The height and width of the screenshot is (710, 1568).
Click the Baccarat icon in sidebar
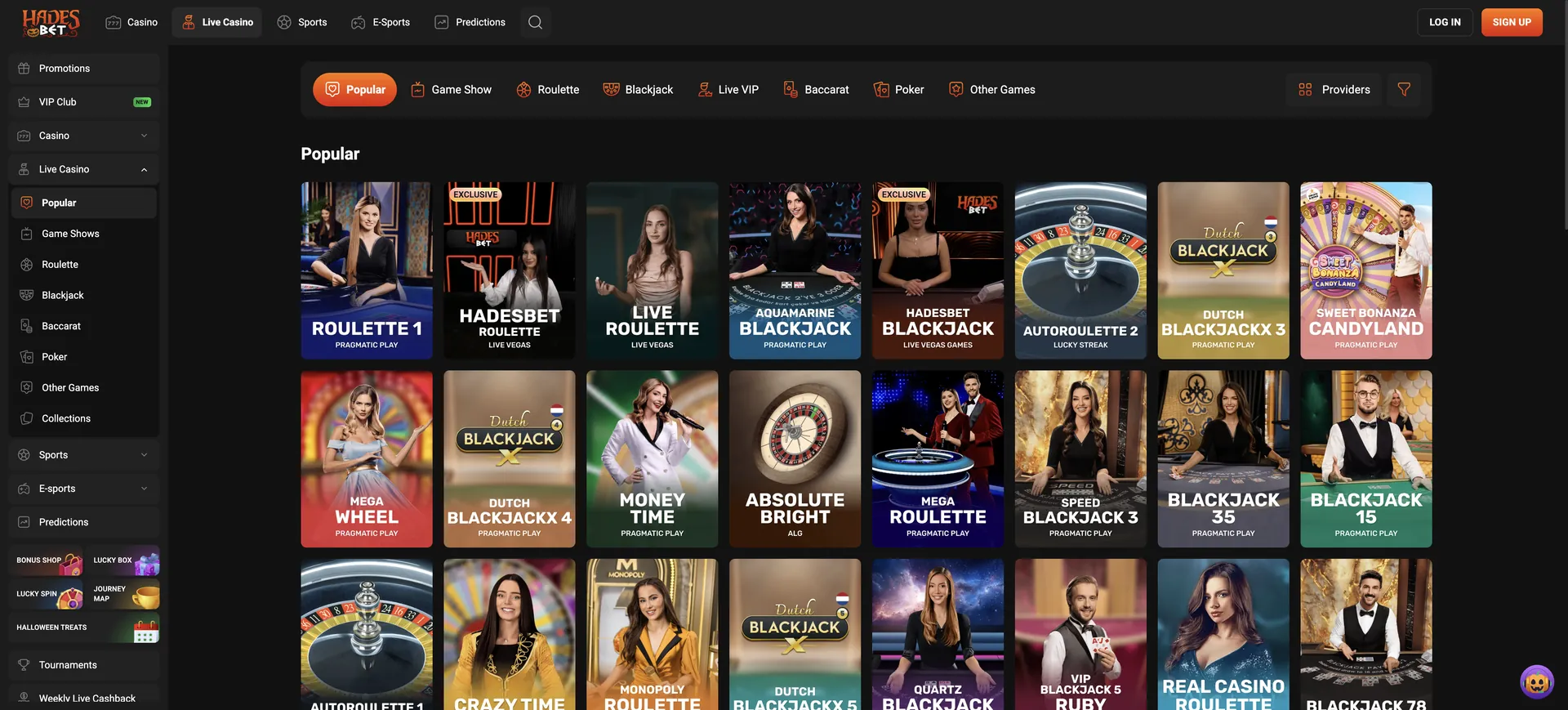click(x=27, y=326)
